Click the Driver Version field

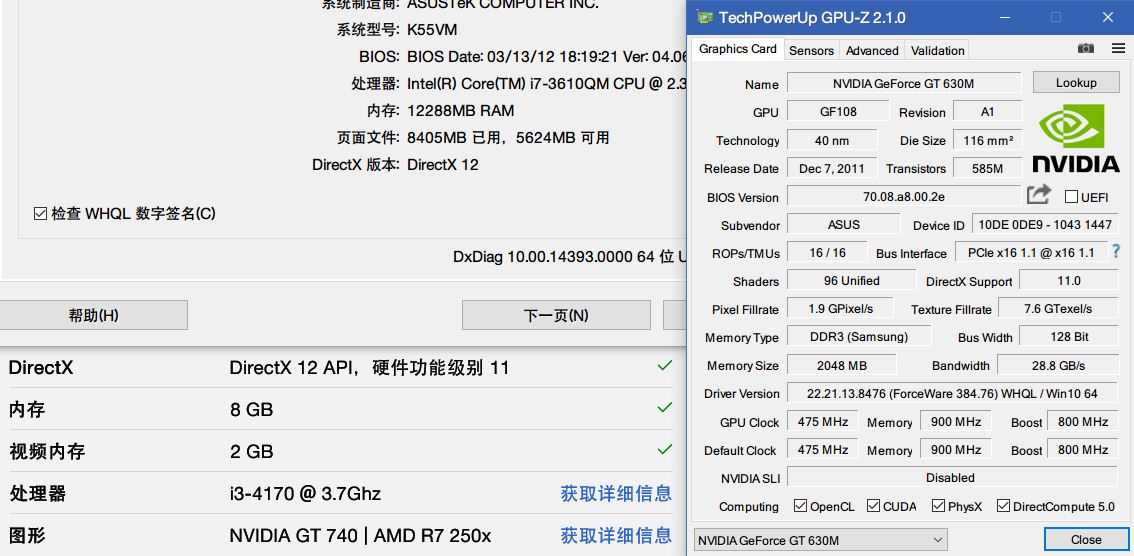point(952,393)
